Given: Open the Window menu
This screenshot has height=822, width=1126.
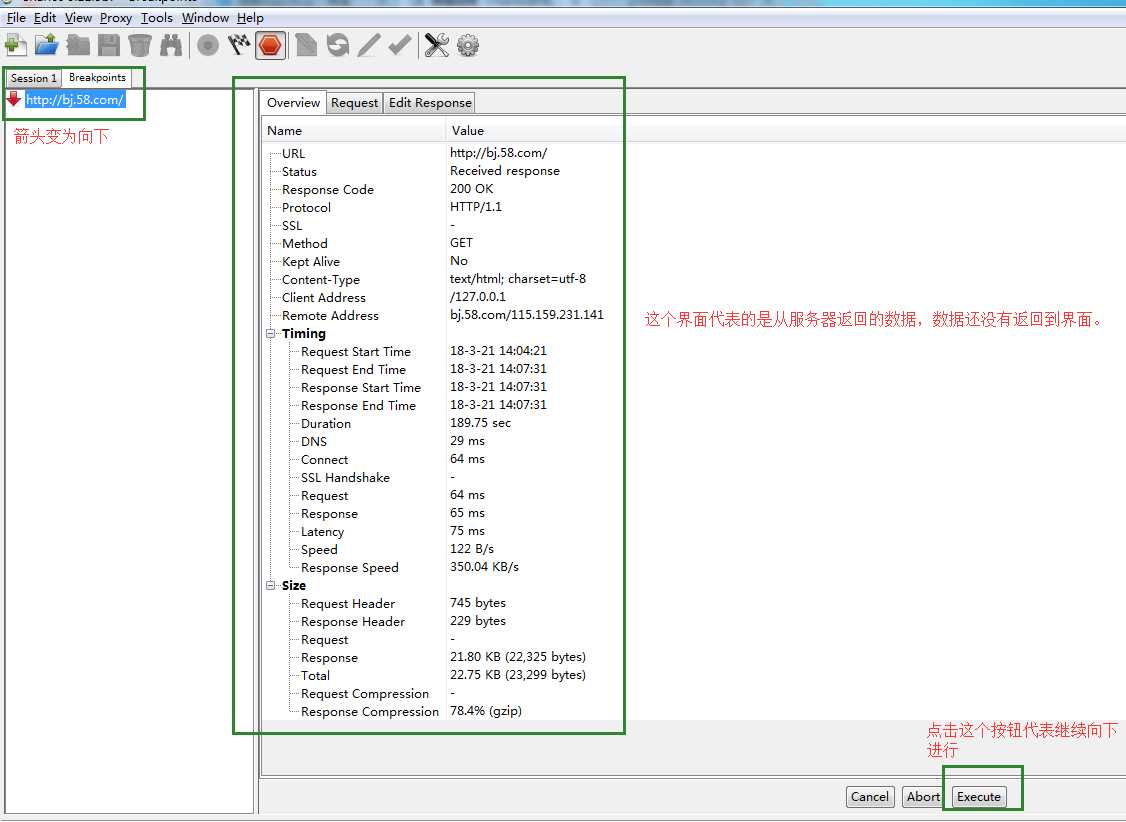Looking at the screenshot, I should [205, 18].
